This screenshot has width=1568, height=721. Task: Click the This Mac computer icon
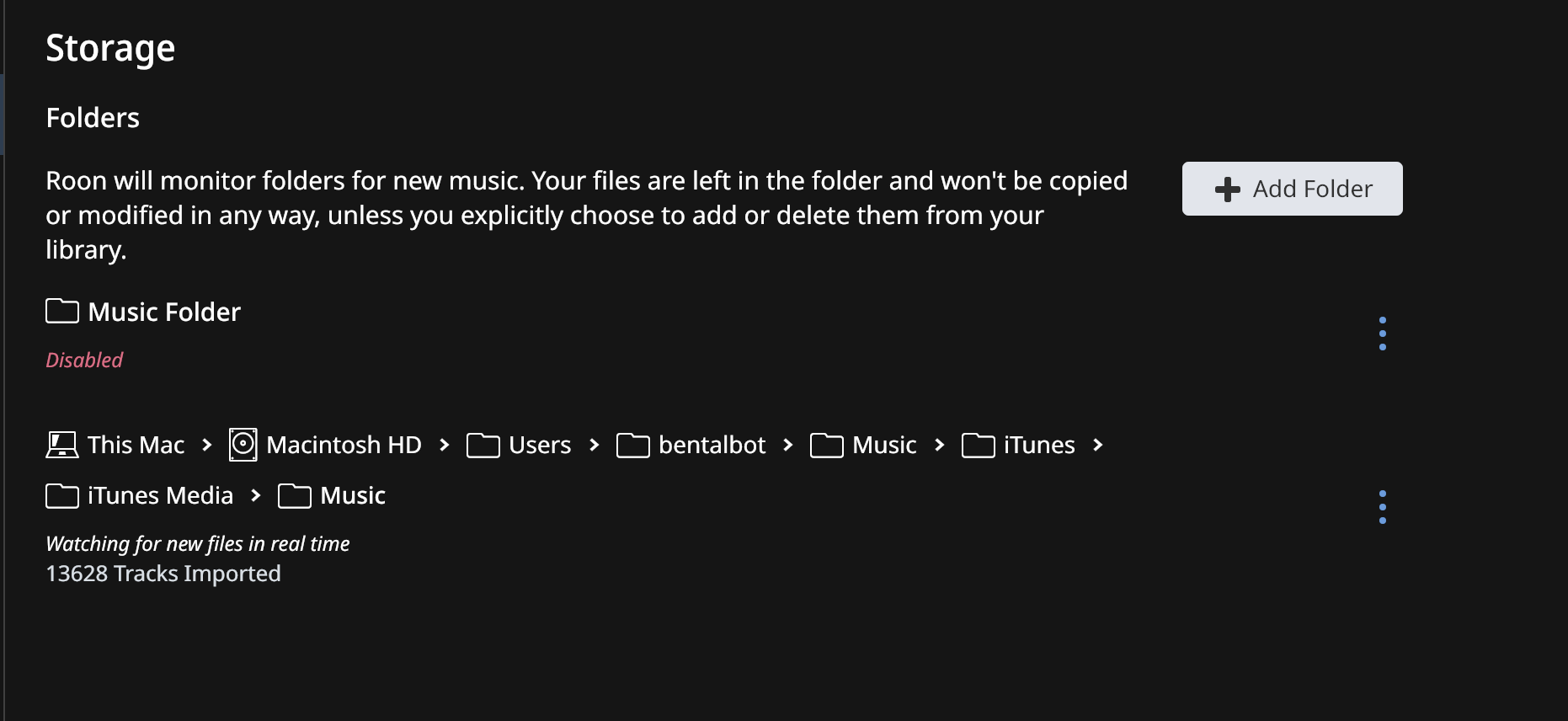[x=61, y=445]
